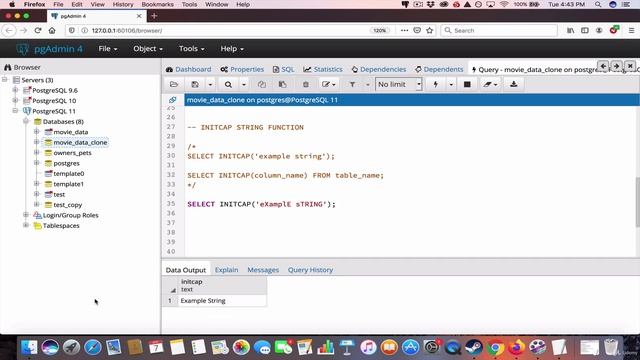Click the connection status link icon

point(173,100)
